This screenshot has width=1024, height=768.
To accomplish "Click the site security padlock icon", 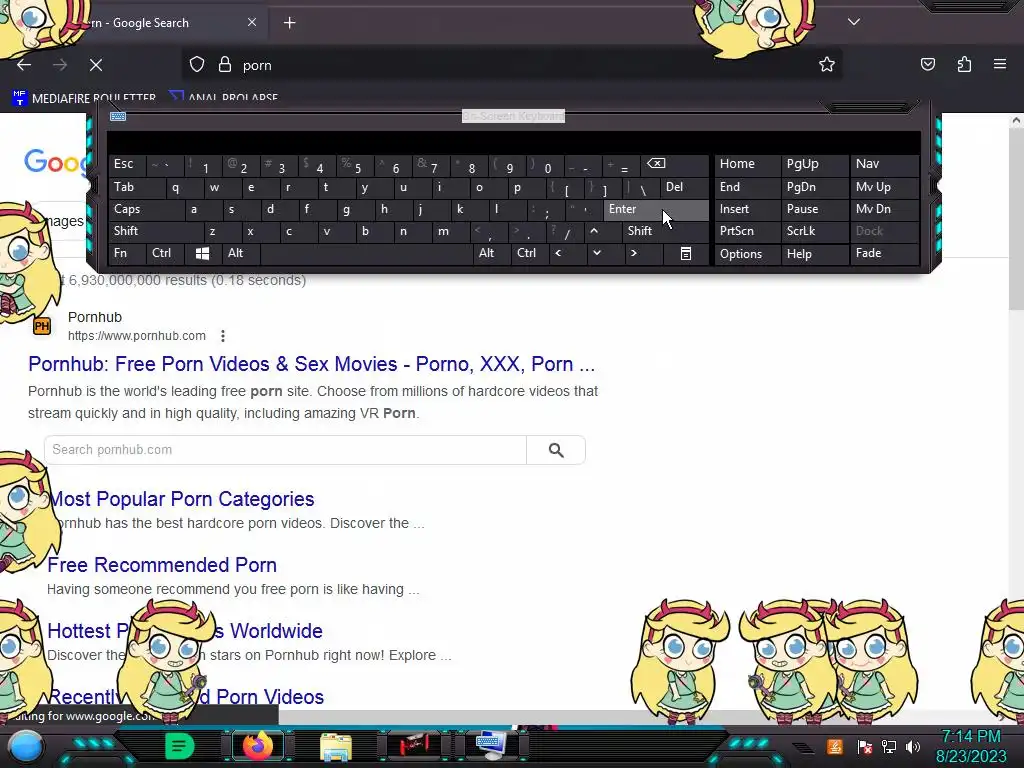I will (x=225, y=65).
